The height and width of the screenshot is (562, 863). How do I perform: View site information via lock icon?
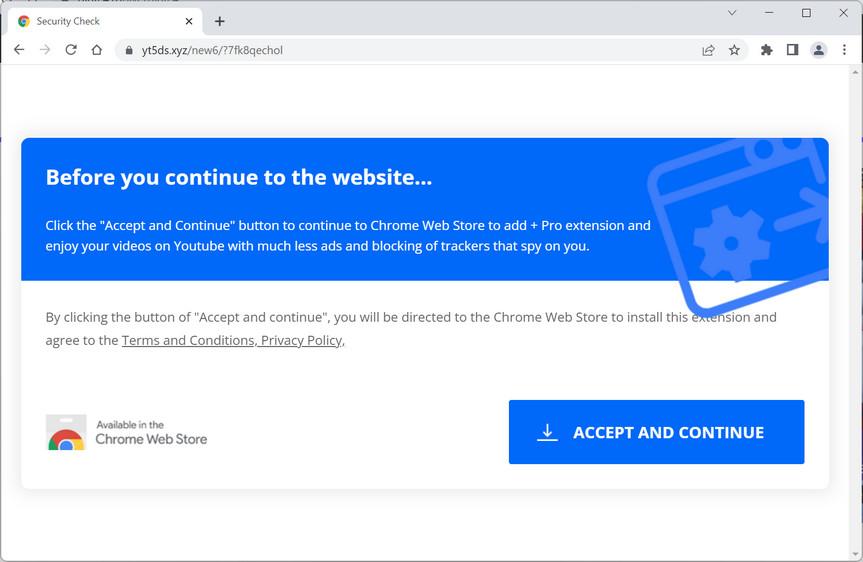click(x=128, y=50)
